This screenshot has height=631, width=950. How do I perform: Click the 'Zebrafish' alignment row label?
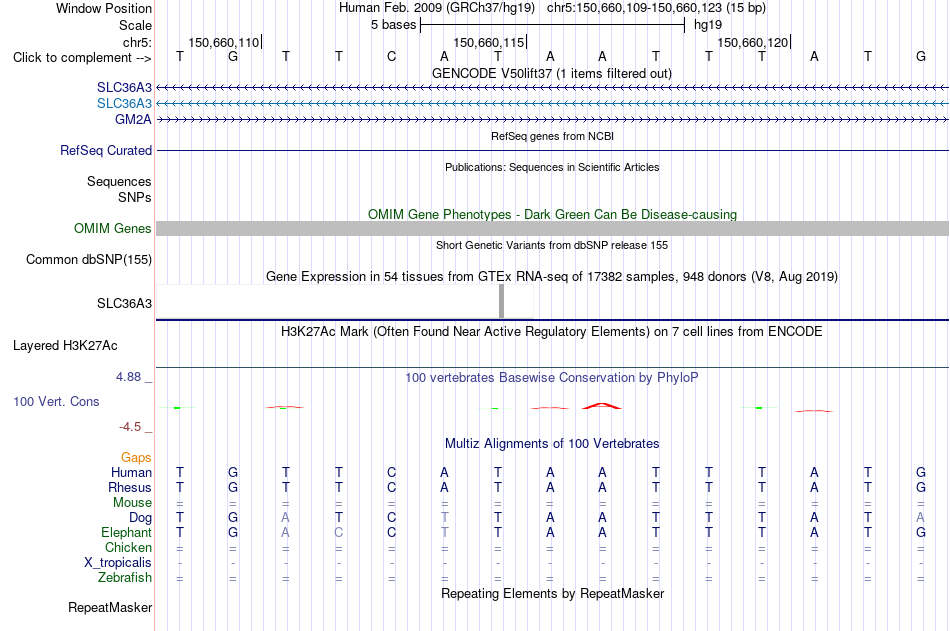point(125,578)
